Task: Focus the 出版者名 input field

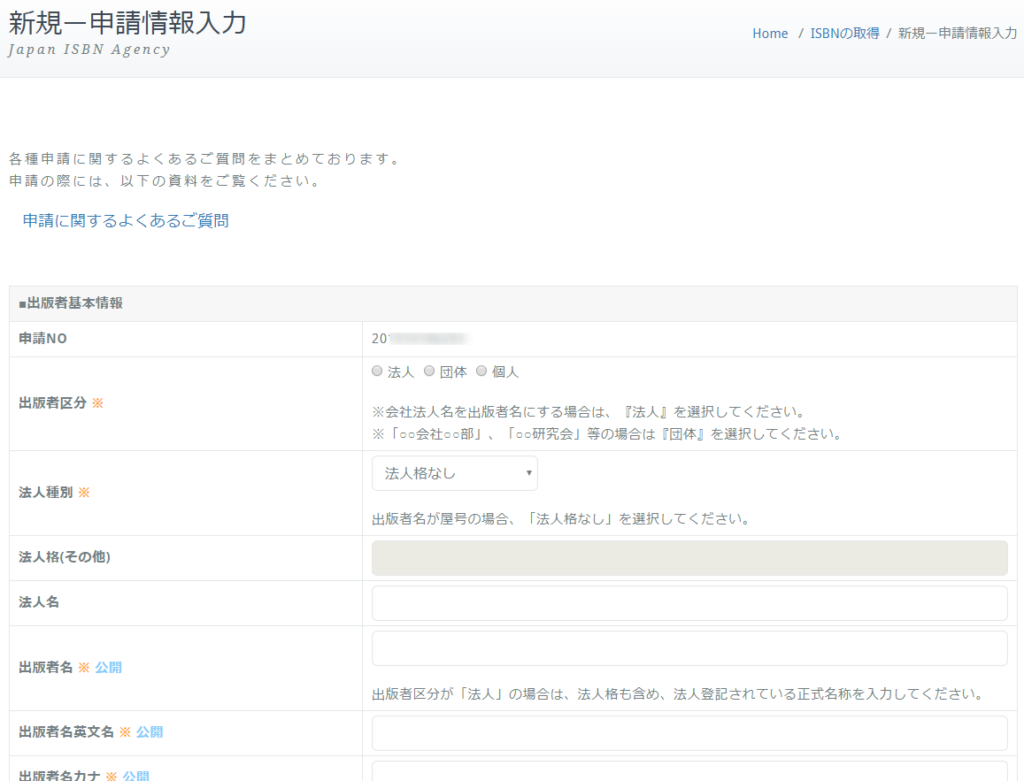Action: (x=690, y=648)
